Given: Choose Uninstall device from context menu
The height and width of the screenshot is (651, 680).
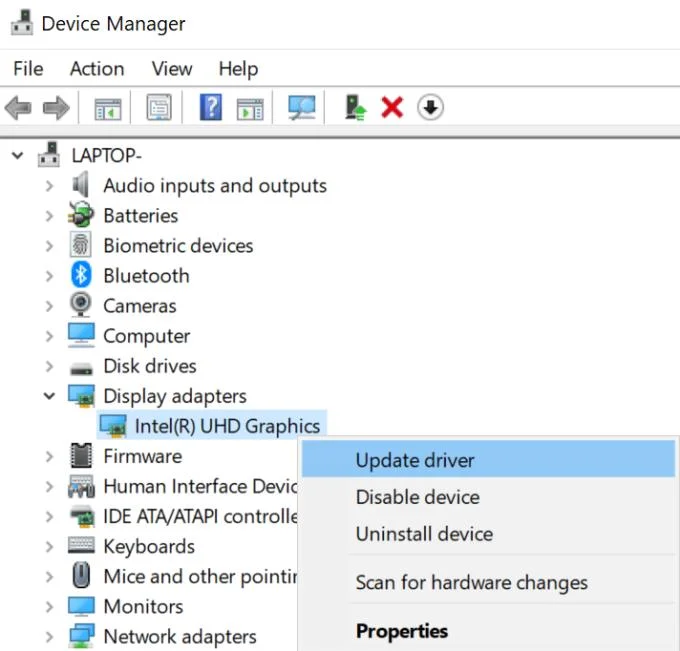Looking at the screenshot, I should 488,533.
